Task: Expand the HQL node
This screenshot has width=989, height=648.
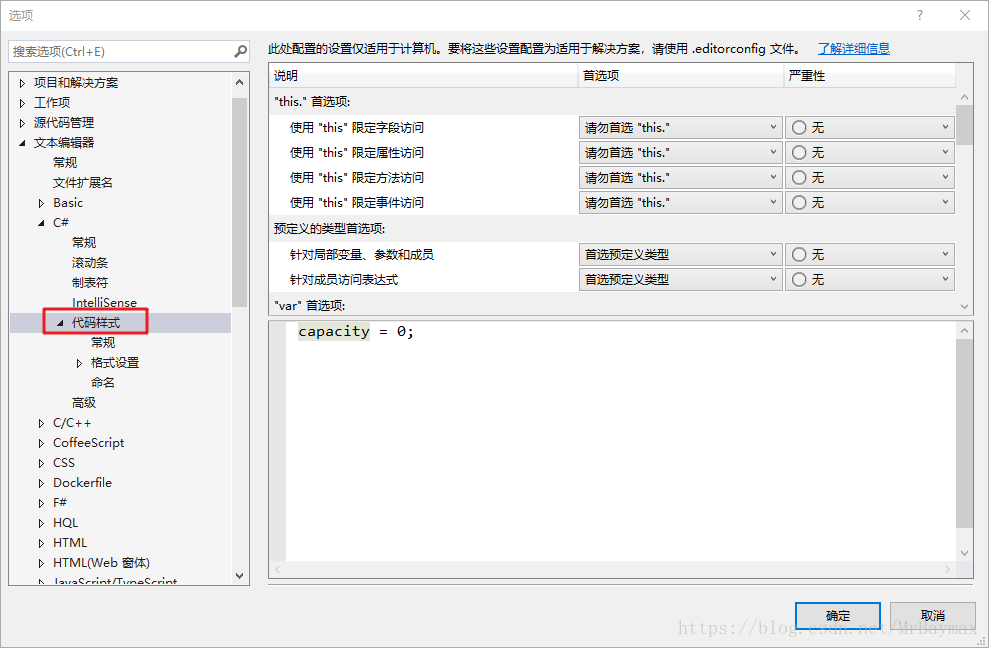Action: pyautogui.click(x=42, y=524)
